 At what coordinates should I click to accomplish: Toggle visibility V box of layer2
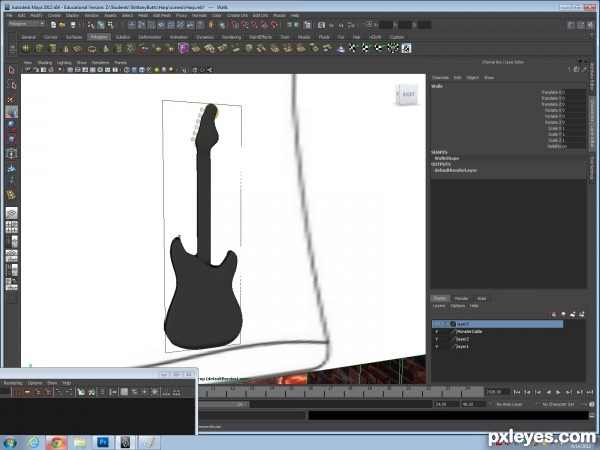(x=437, y=339)
